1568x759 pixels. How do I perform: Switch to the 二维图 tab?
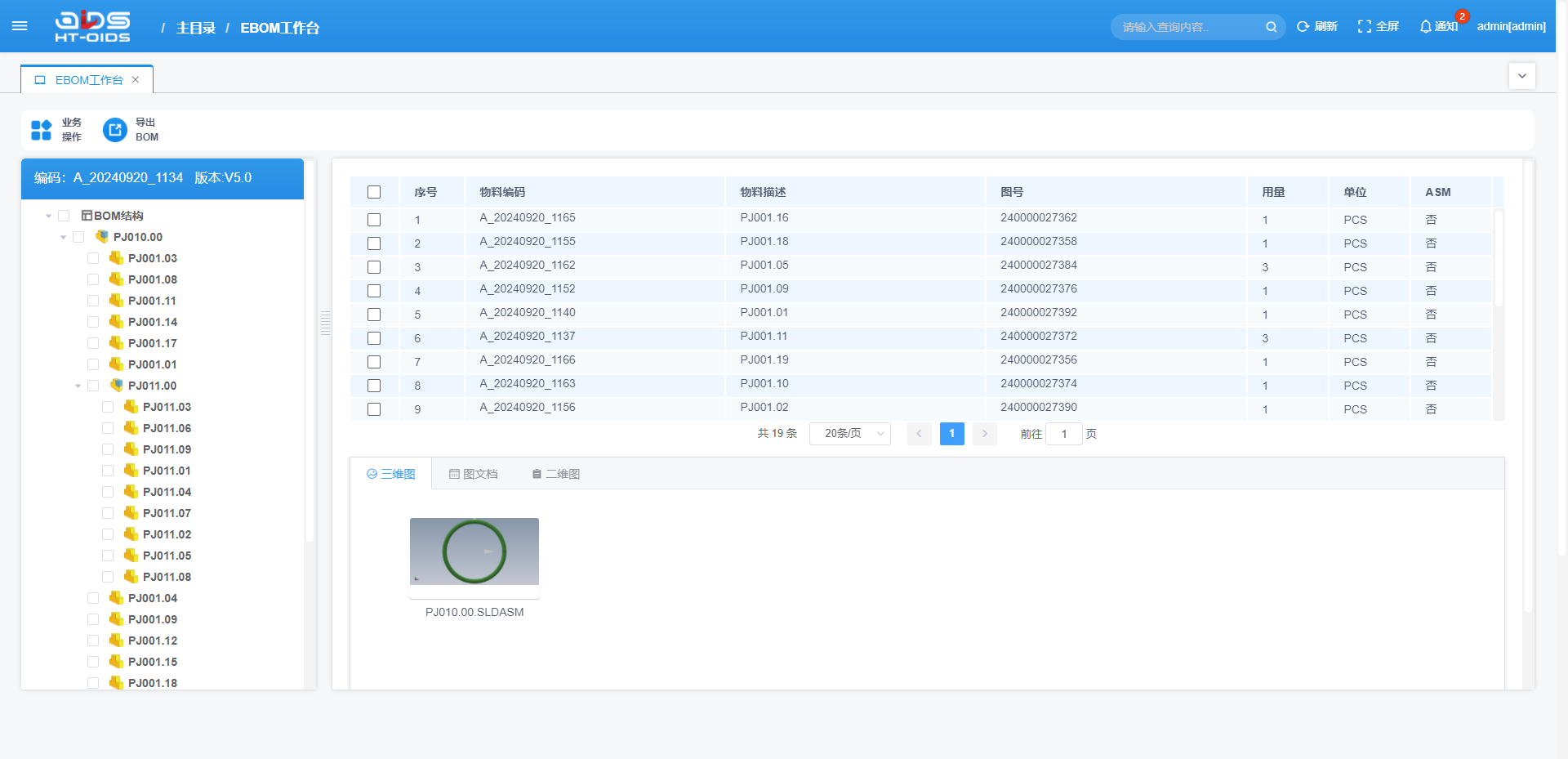(556, 474)
